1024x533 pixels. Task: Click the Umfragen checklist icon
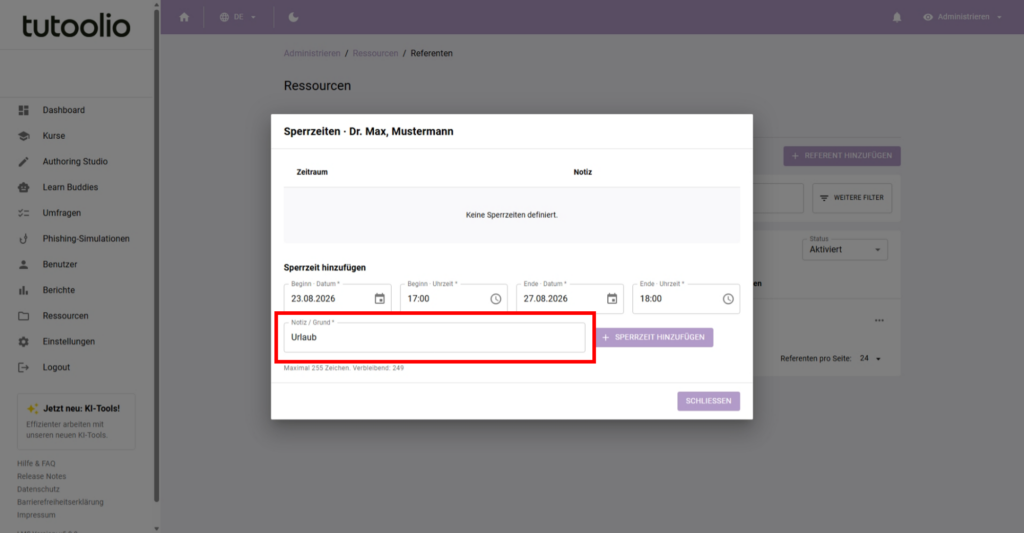(24, 213)
